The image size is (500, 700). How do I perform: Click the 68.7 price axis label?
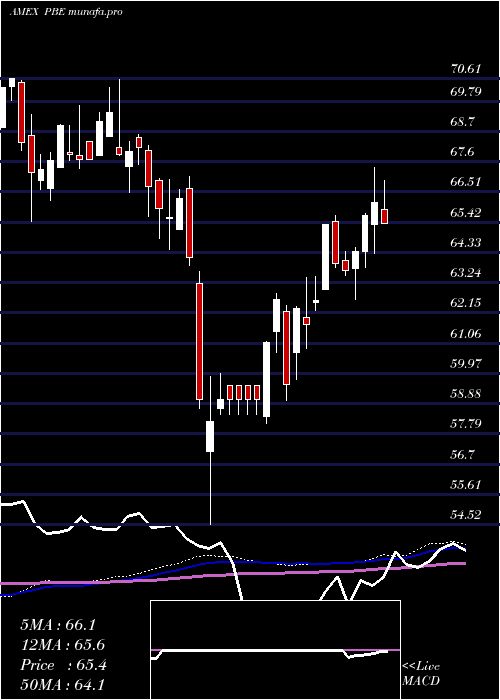pyautogui.click(x=462, y=122)
